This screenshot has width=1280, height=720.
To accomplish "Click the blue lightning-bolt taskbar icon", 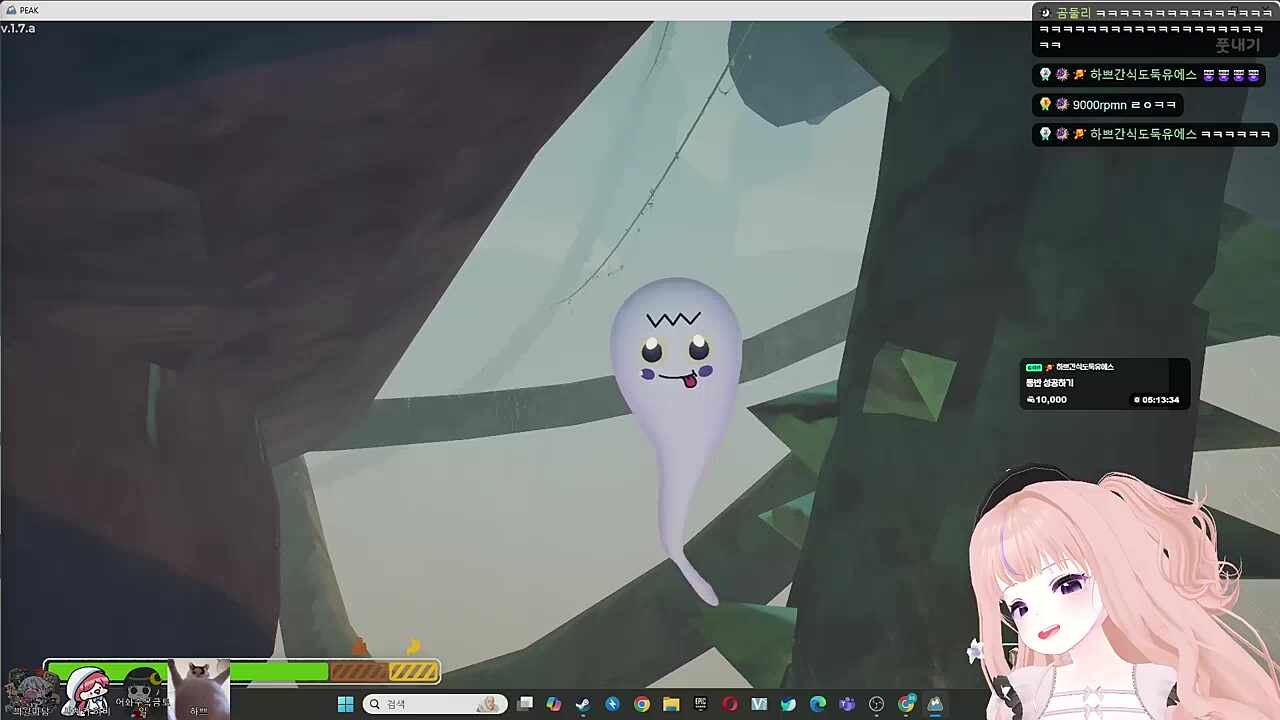I will coord(613,704).
